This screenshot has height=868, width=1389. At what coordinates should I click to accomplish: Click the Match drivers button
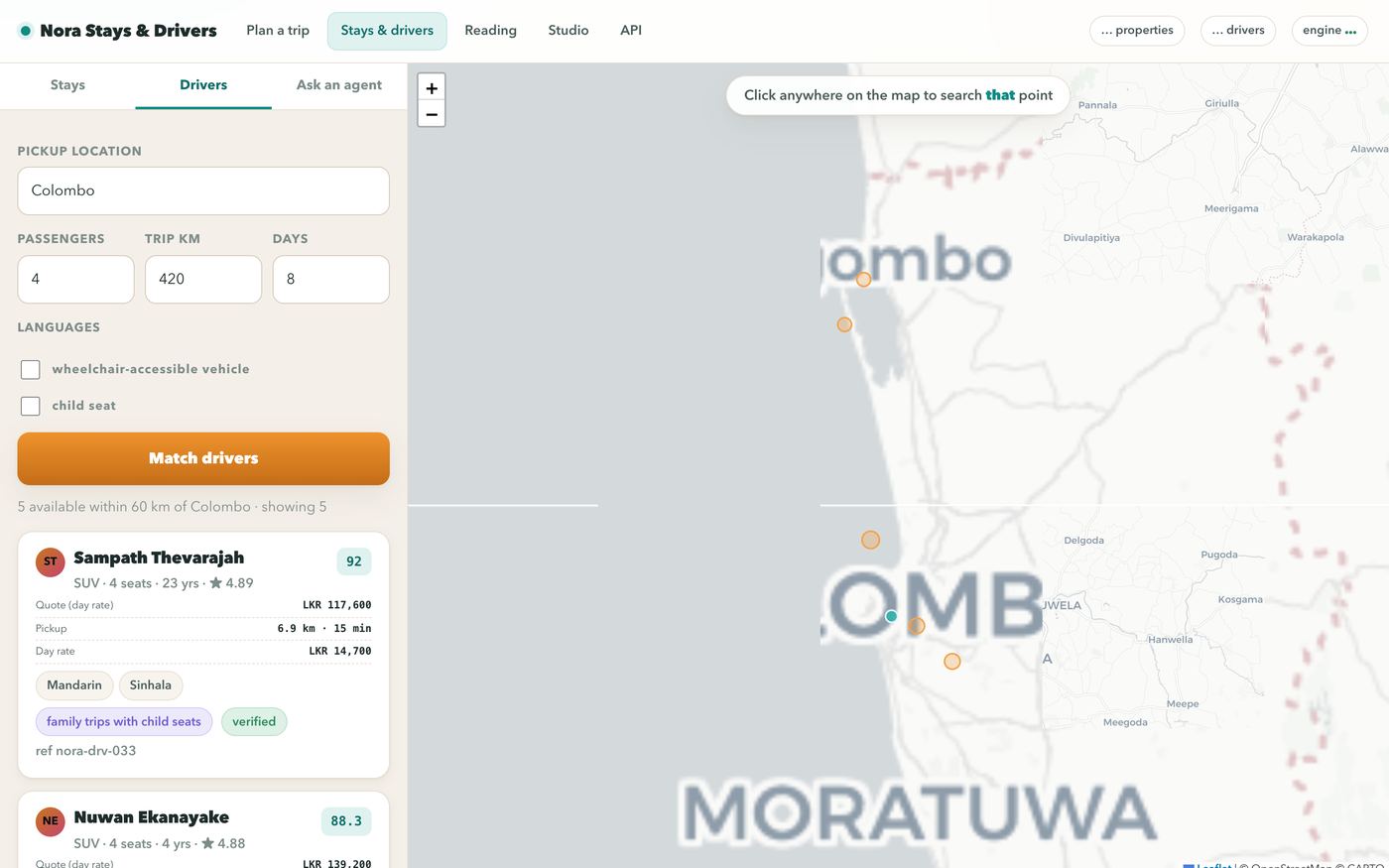click(x=203, y=458)
